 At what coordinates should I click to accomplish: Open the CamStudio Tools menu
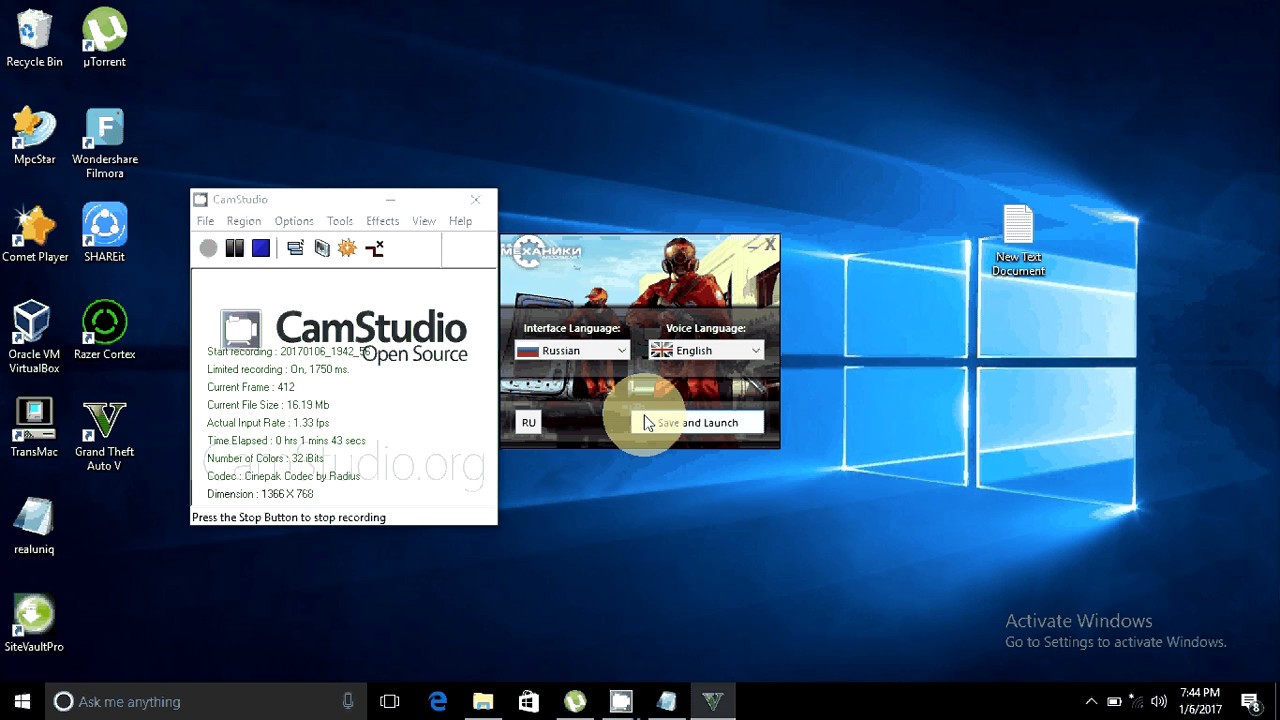340,221
